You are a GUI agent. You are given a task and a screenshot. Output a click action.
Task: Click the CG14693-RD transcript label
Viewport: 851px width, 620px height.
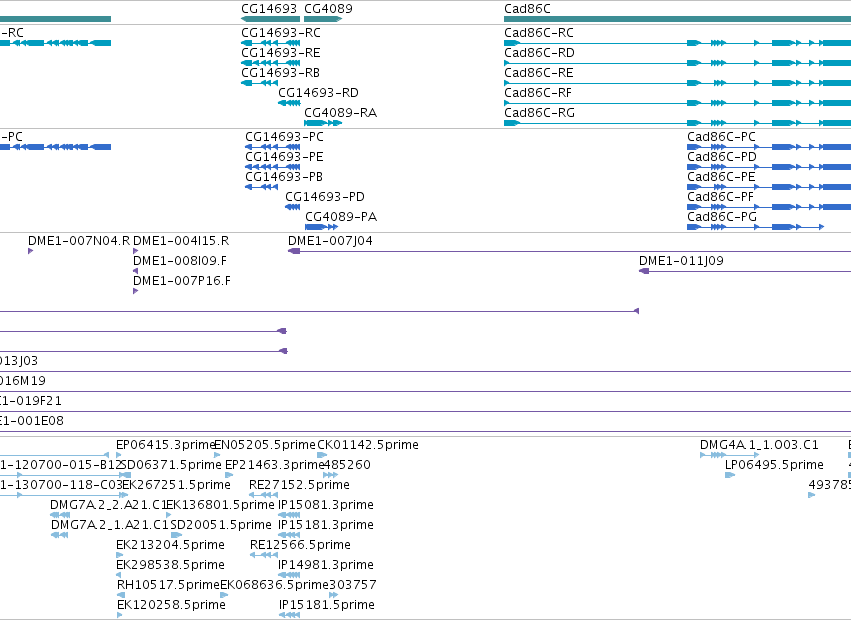click(x=319, y=93)
